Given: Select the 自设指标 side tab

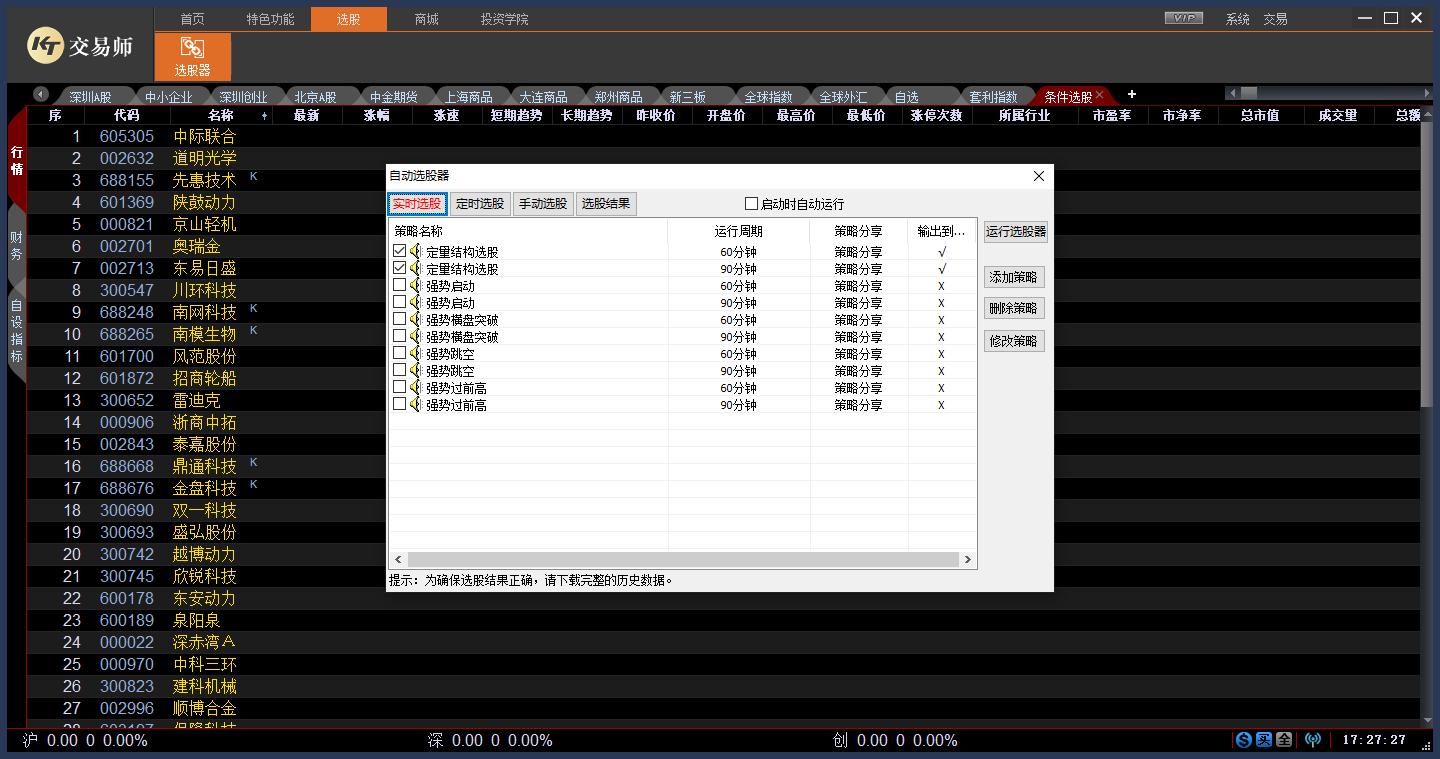Looking at the screenshot, I should (x=16, y=331).
